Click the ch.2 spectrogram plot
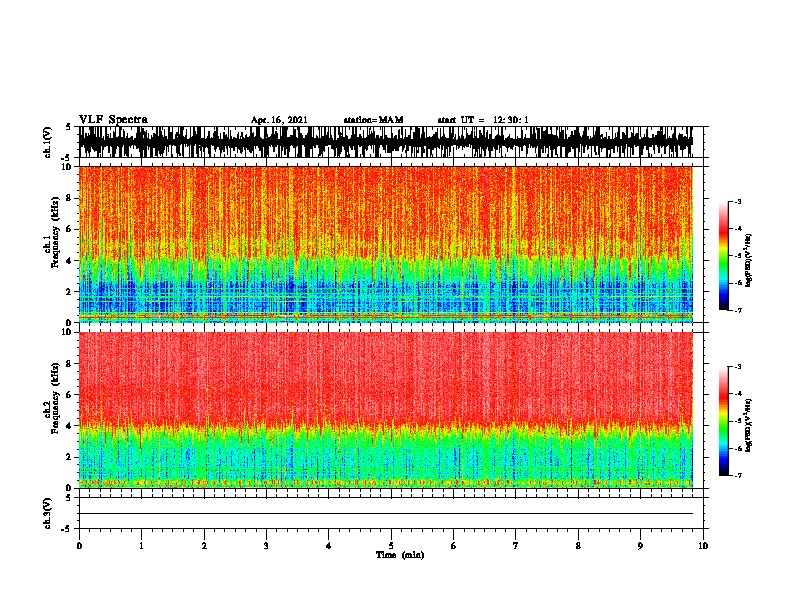792x612 pixels. (x=385, y=410)
